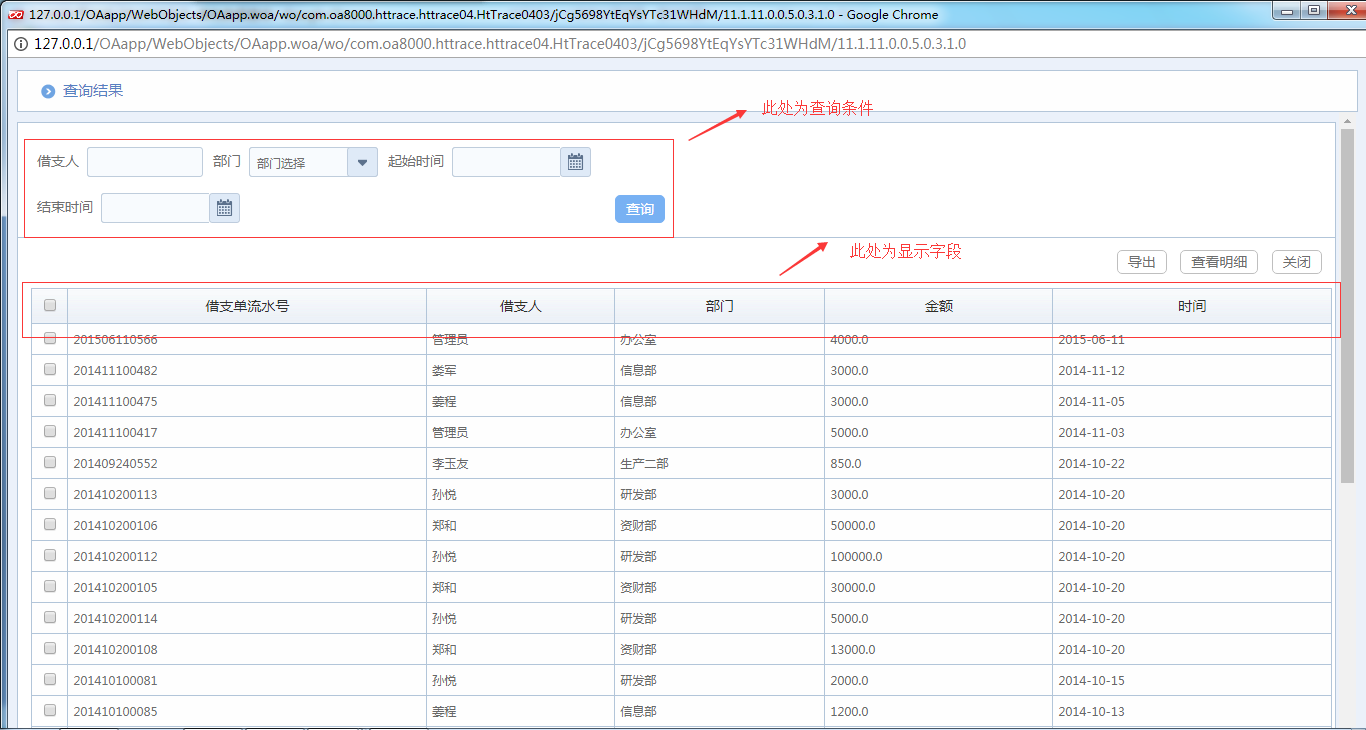The height and width of the screenshot is (730, 1366).
Task: Open the start time calendar picker
Action: [x=575, y=162]
